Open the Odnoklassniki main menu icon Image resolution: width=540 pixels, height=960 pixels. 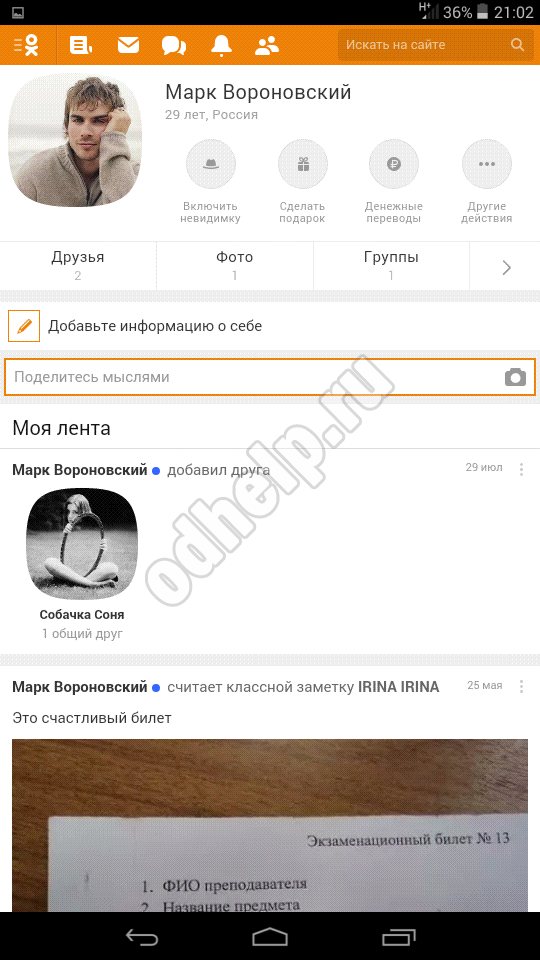coord(26,45)
